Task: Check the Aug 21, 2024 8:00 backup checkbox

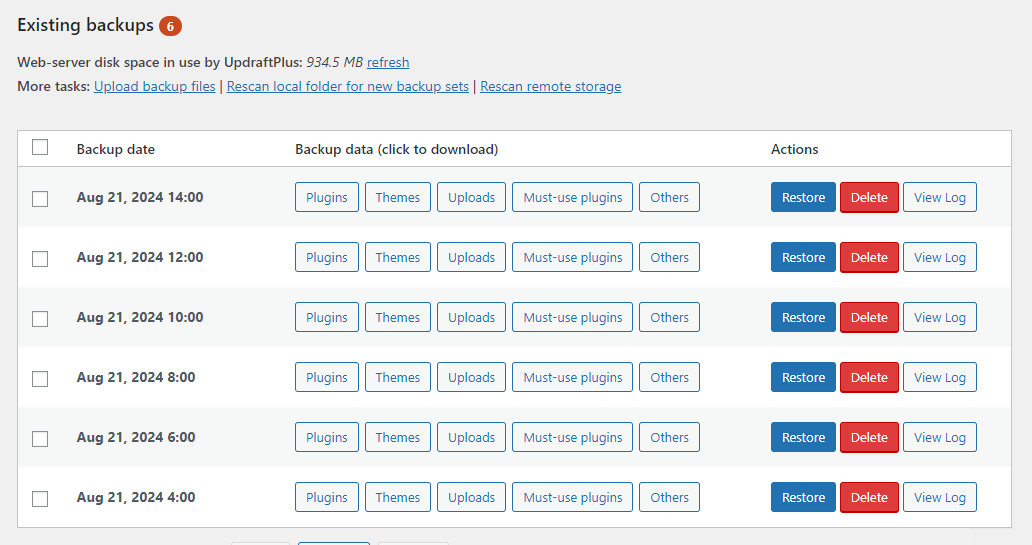Action: coord(40,378)
